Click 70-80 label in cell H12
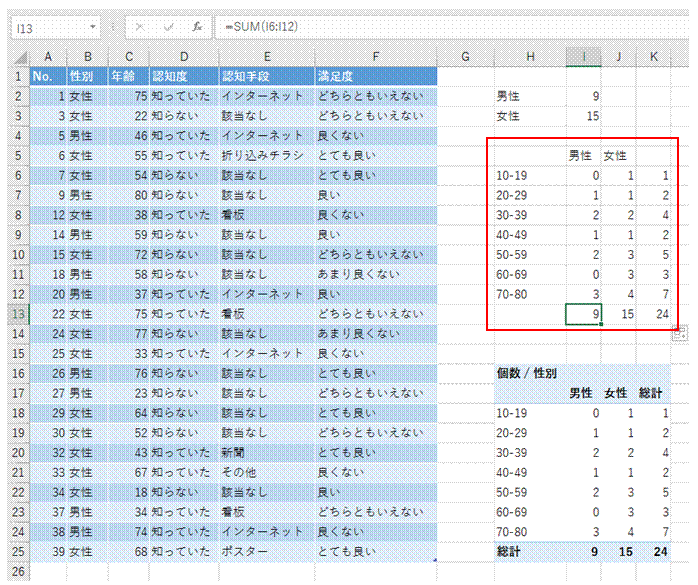 coord(511,294)
